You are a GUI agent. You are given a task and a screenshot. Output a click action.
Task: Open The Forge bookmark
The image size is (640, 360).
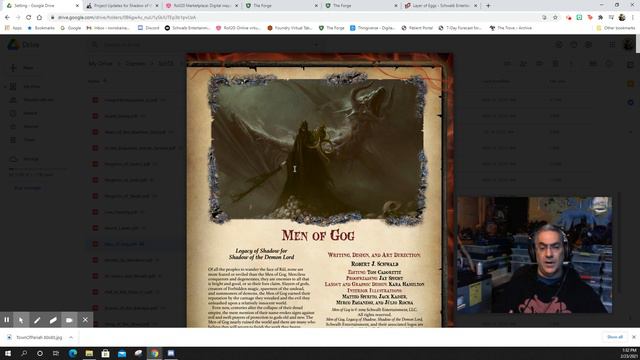point(331,28)
